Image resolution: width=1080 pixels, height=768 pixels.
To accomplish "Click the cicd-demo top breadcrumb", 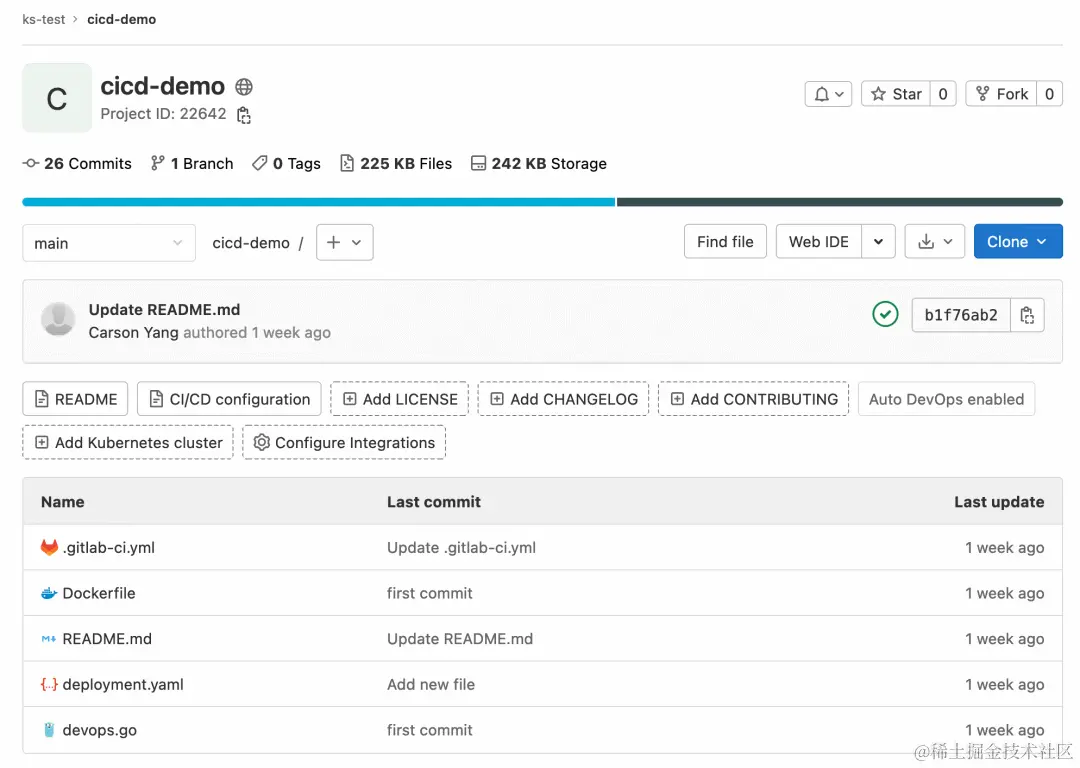I will [x=121, y=19].
